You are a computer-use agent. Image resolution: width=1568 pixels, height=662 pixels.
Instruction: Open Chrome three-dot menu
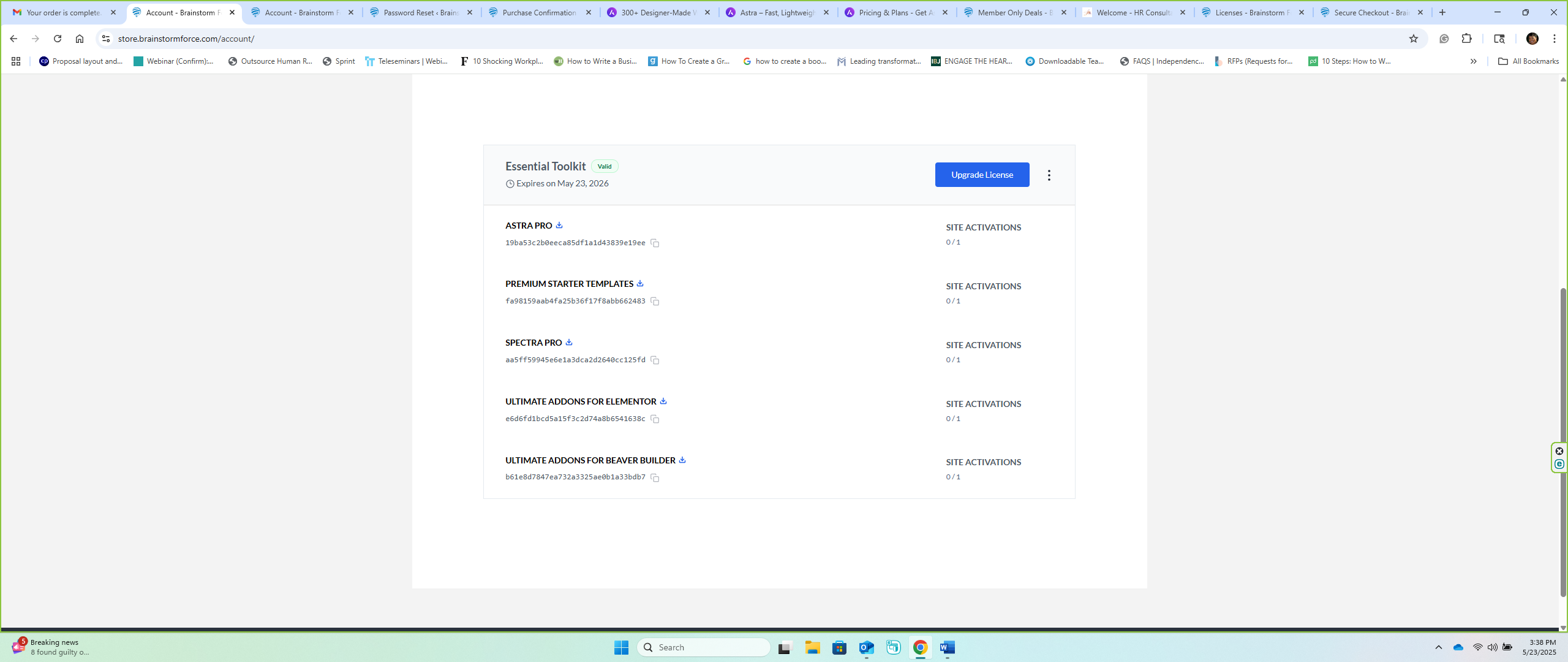coord(1555,39)
